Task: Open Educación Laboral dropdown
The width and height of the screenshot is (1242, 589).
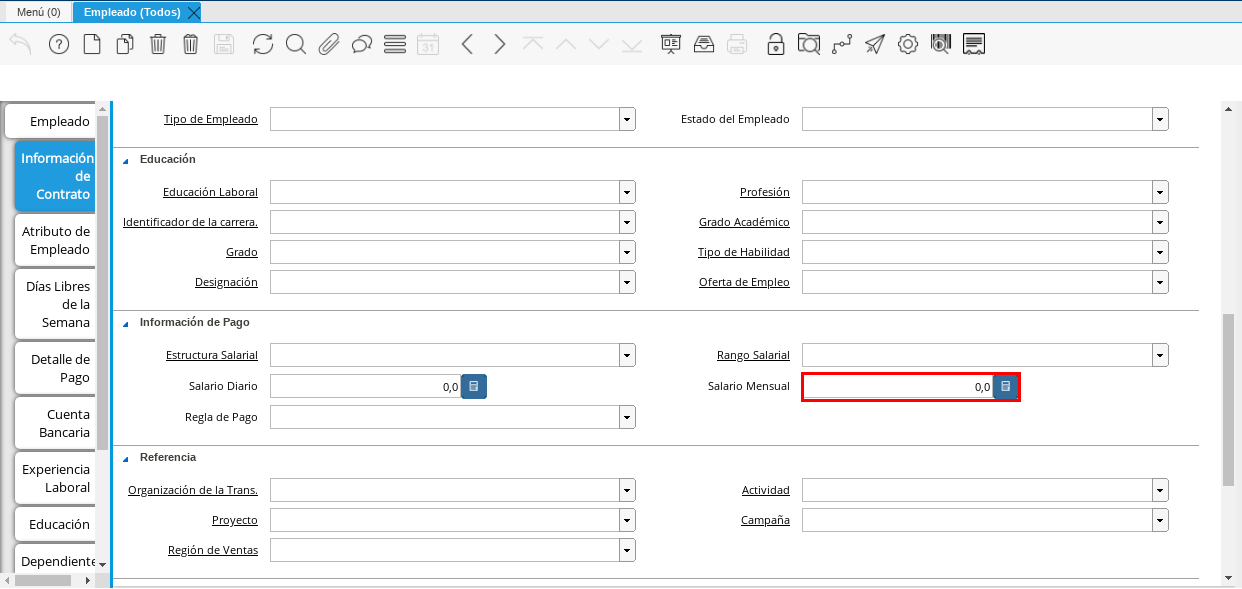Action: [x=627, y=192]
